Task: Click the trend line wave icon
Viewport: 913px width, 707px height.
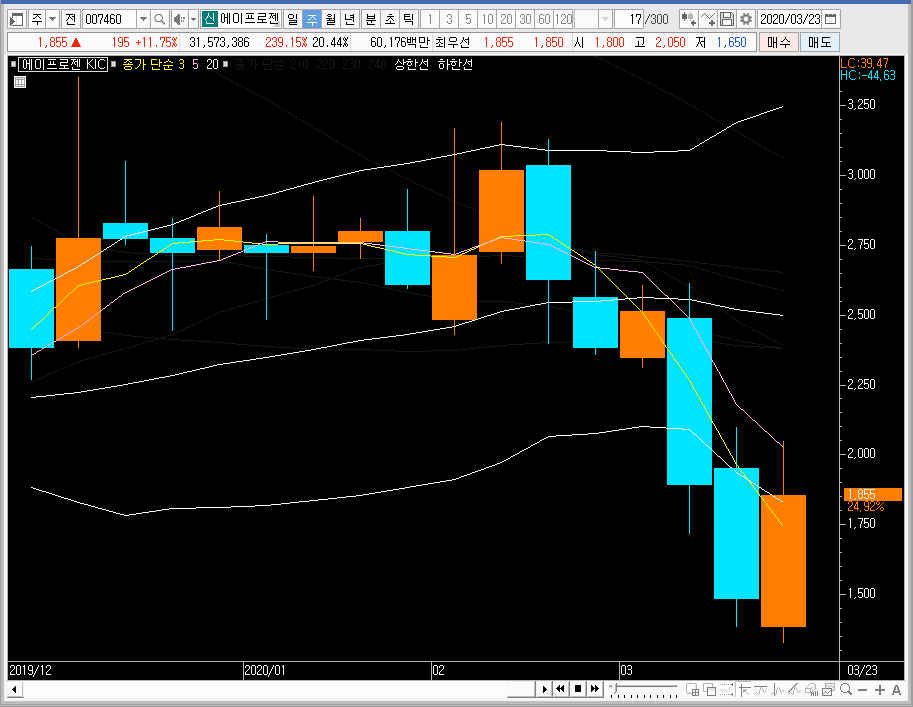Action: [x=760, y=690]
